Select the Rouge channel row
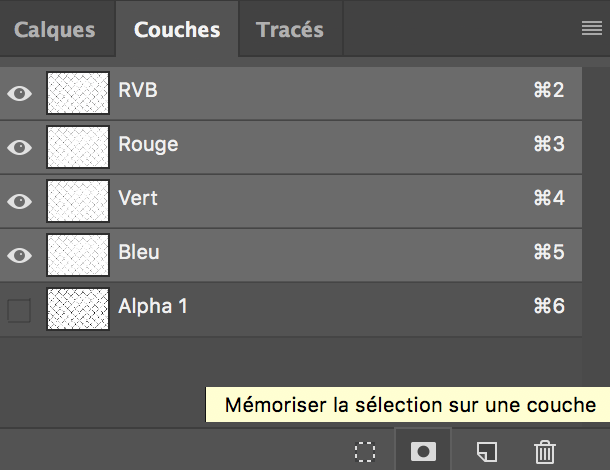 [300, 145]
